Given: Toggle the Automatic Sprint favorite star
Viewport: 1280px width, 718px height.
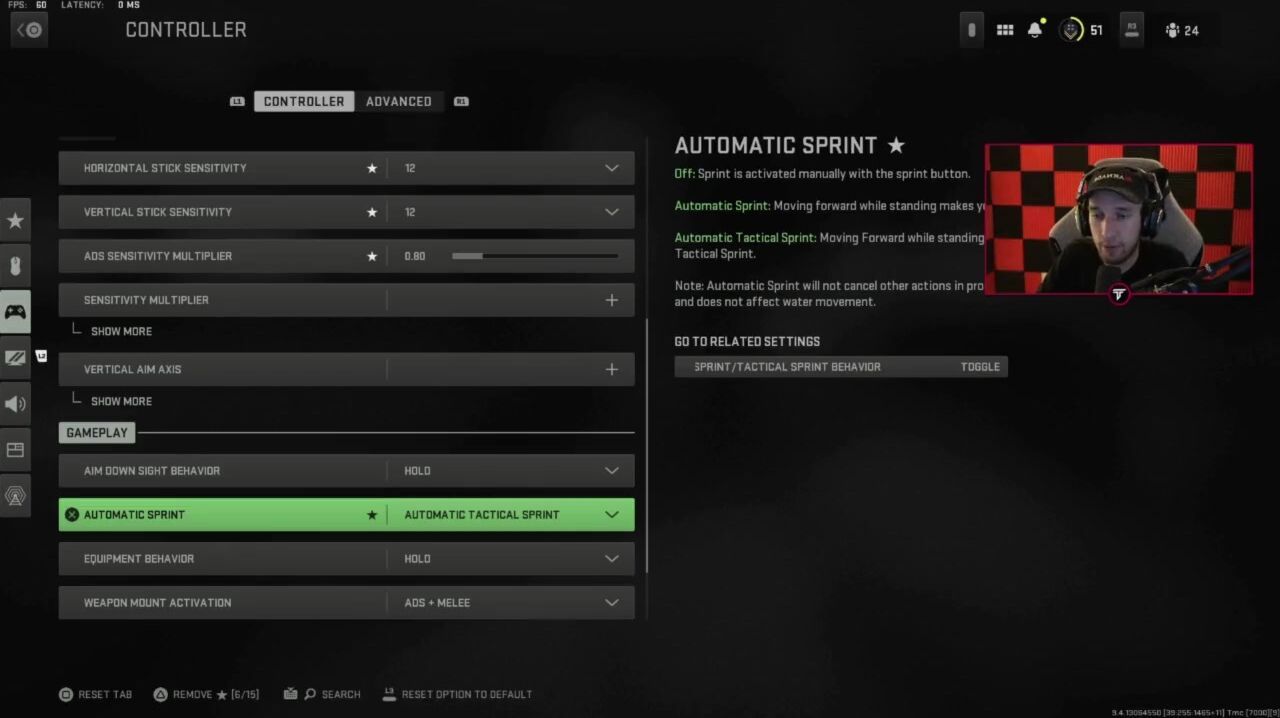Looking at the screenshot, I should (372, 515).
